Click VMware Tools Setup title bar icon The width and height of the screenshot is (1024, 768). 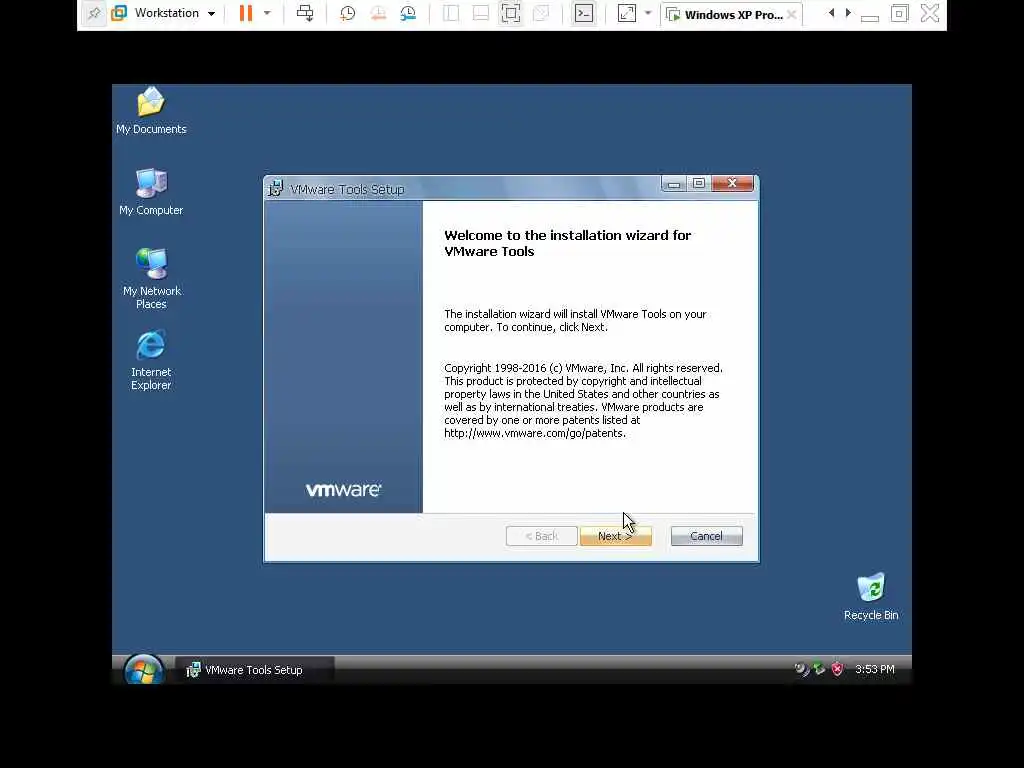tap(276, 189)
